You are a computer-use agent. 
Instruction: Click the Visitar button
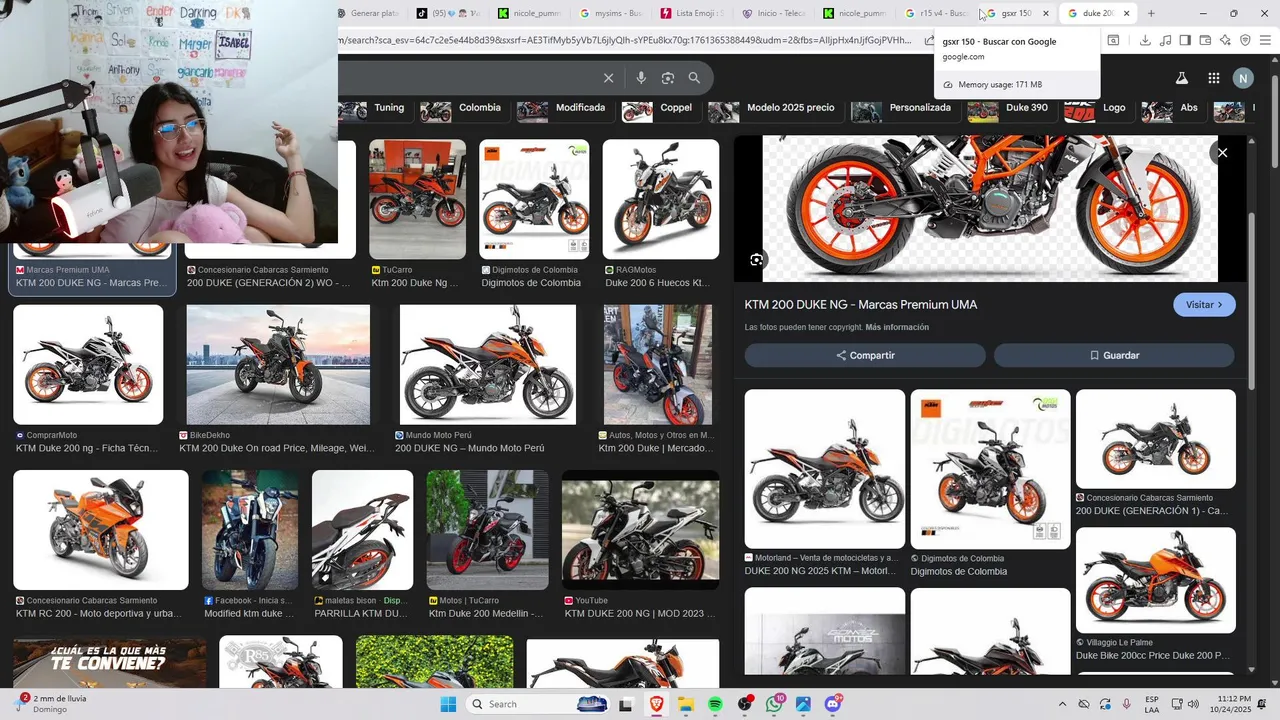click(x=1204, y=305)
